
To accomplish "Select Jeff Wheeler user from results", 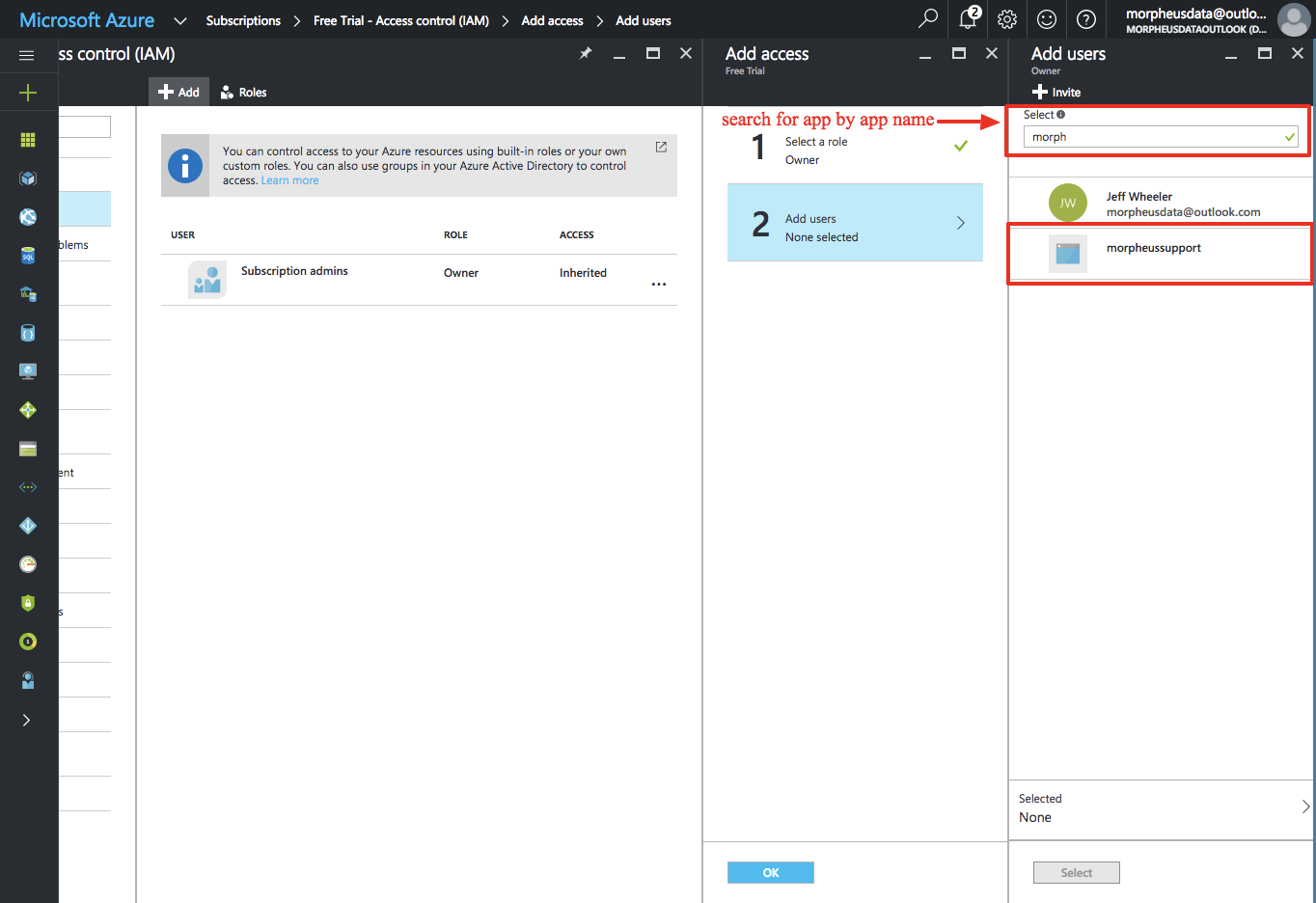I will [1161, 203].
